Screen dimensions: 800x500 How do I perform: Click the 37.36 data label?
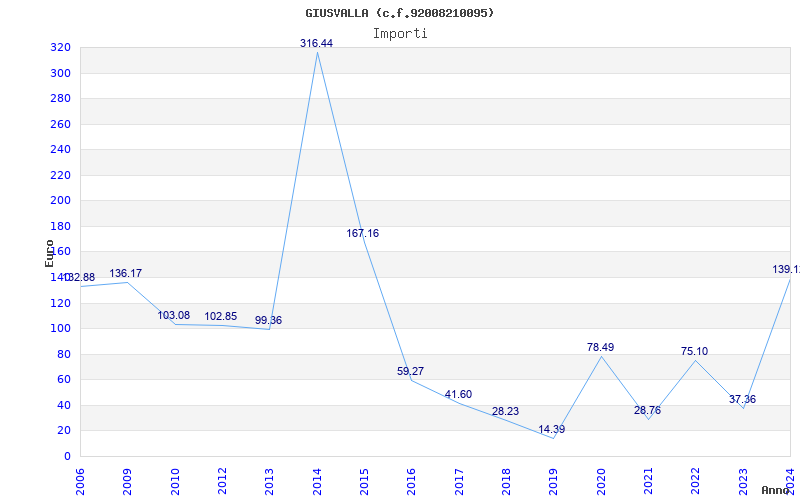pos(742,399)
